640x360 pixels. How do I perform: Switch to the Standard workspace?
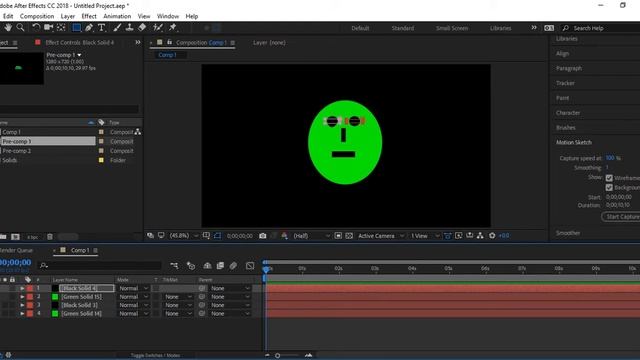pyautogui.click(x=402, y=28)
